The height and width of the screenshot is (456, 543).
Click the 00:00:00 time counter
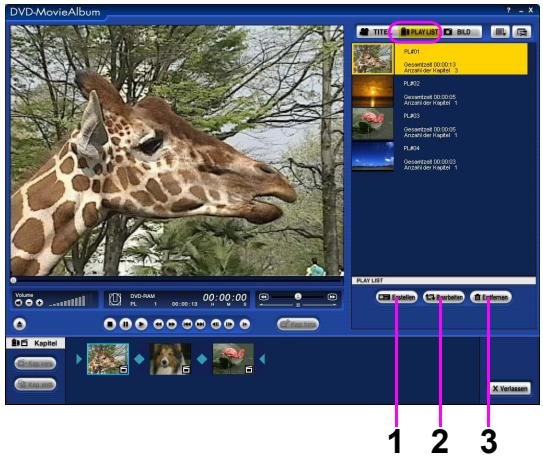(x=224, y=297)
